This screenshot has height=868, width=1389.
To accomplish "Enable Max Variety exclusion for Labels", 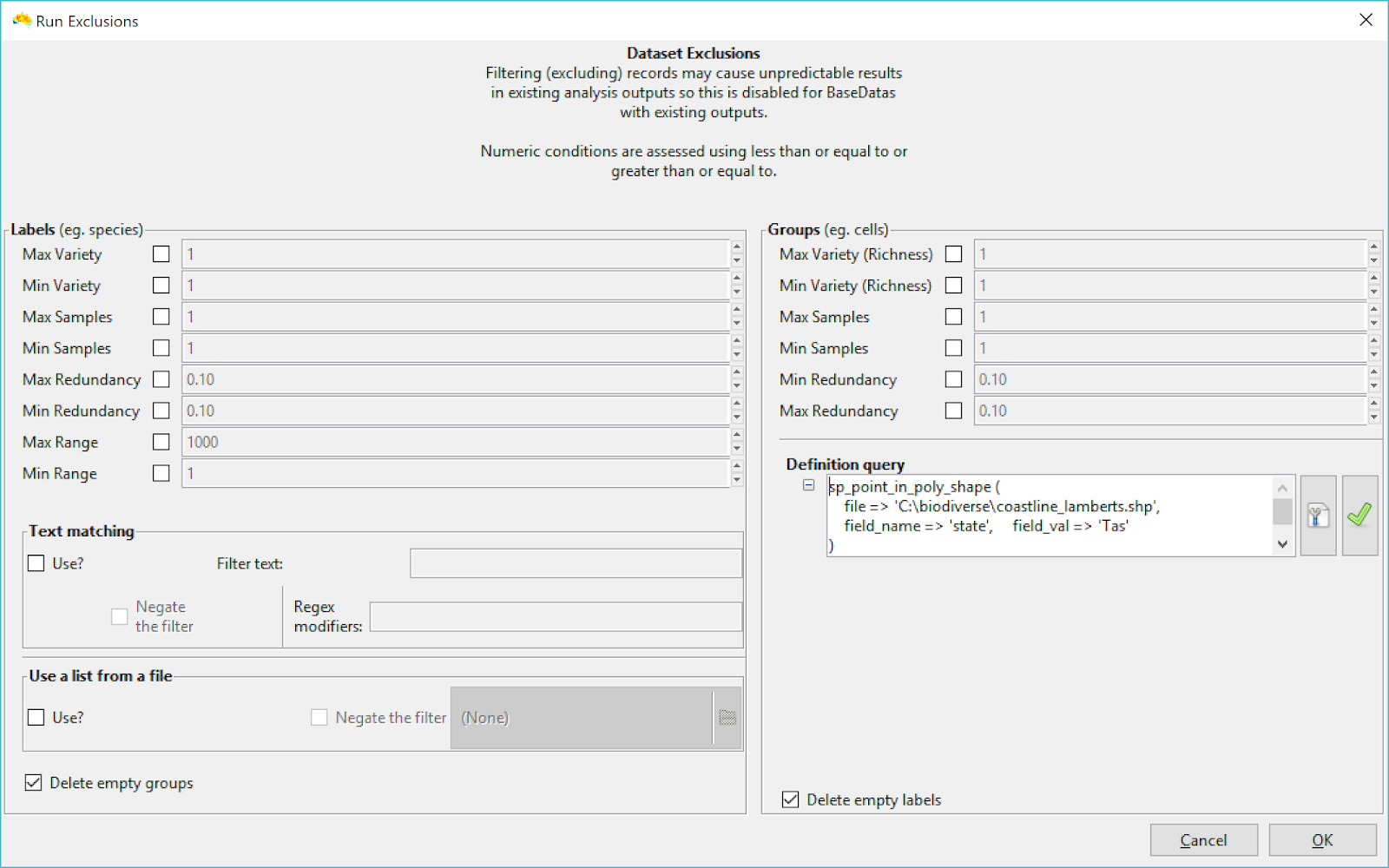I will coord(161,253).
